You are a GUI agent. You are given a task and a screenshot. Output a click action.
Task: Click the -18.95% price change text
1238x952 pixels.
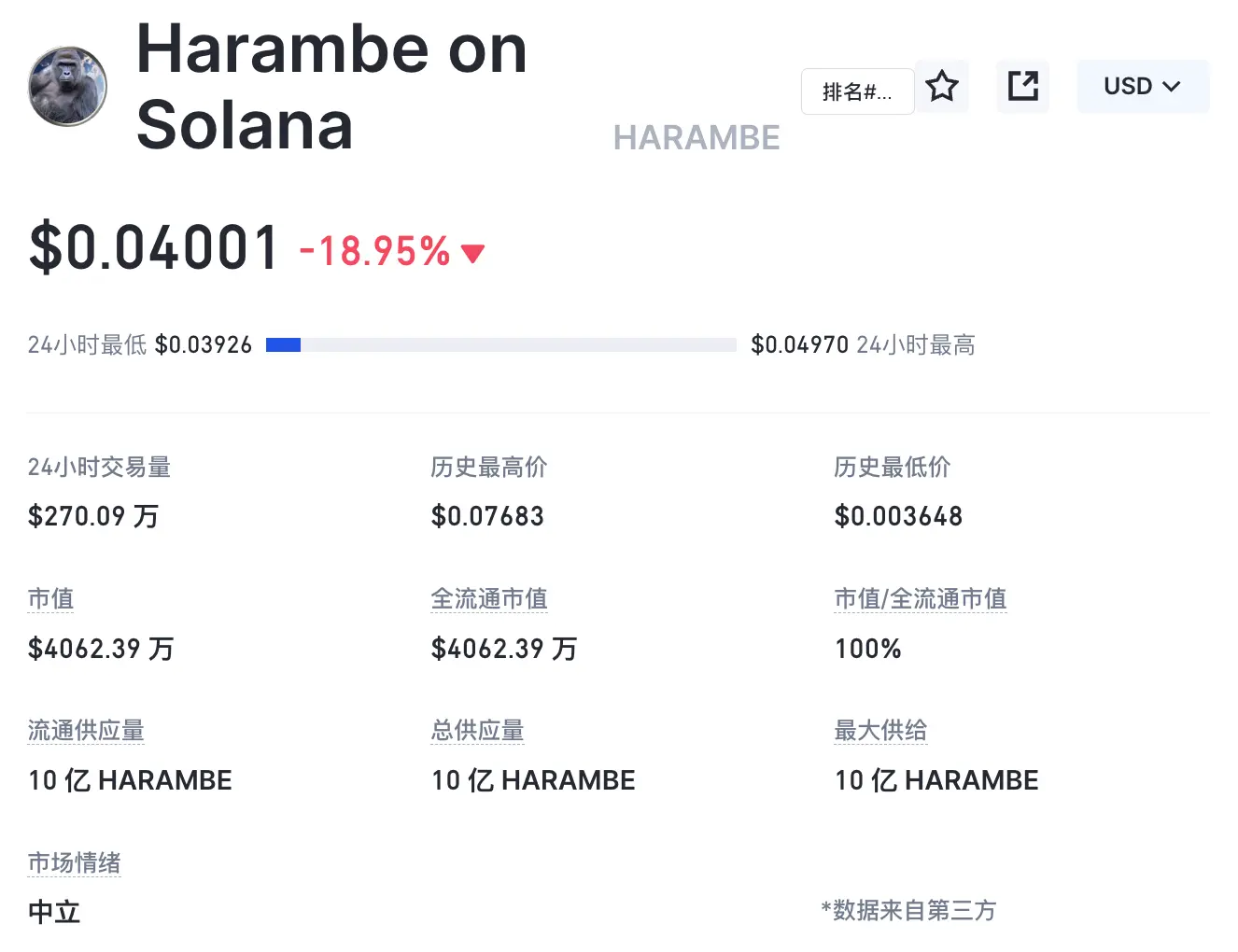(375, 251)
